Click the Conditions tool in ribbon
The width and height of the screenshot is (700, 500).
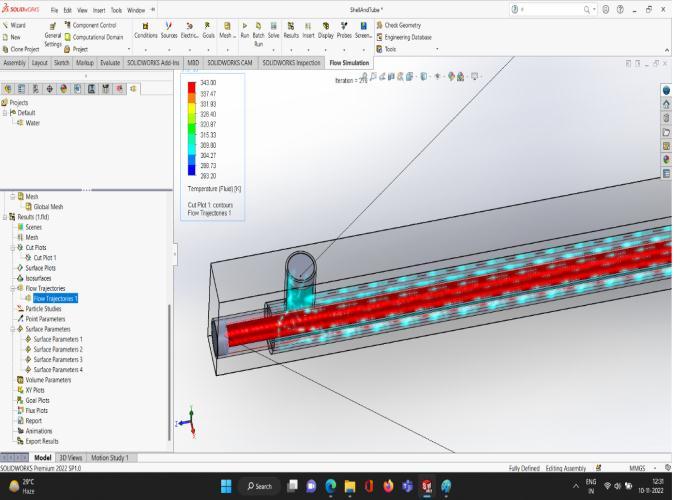point(146,30)
